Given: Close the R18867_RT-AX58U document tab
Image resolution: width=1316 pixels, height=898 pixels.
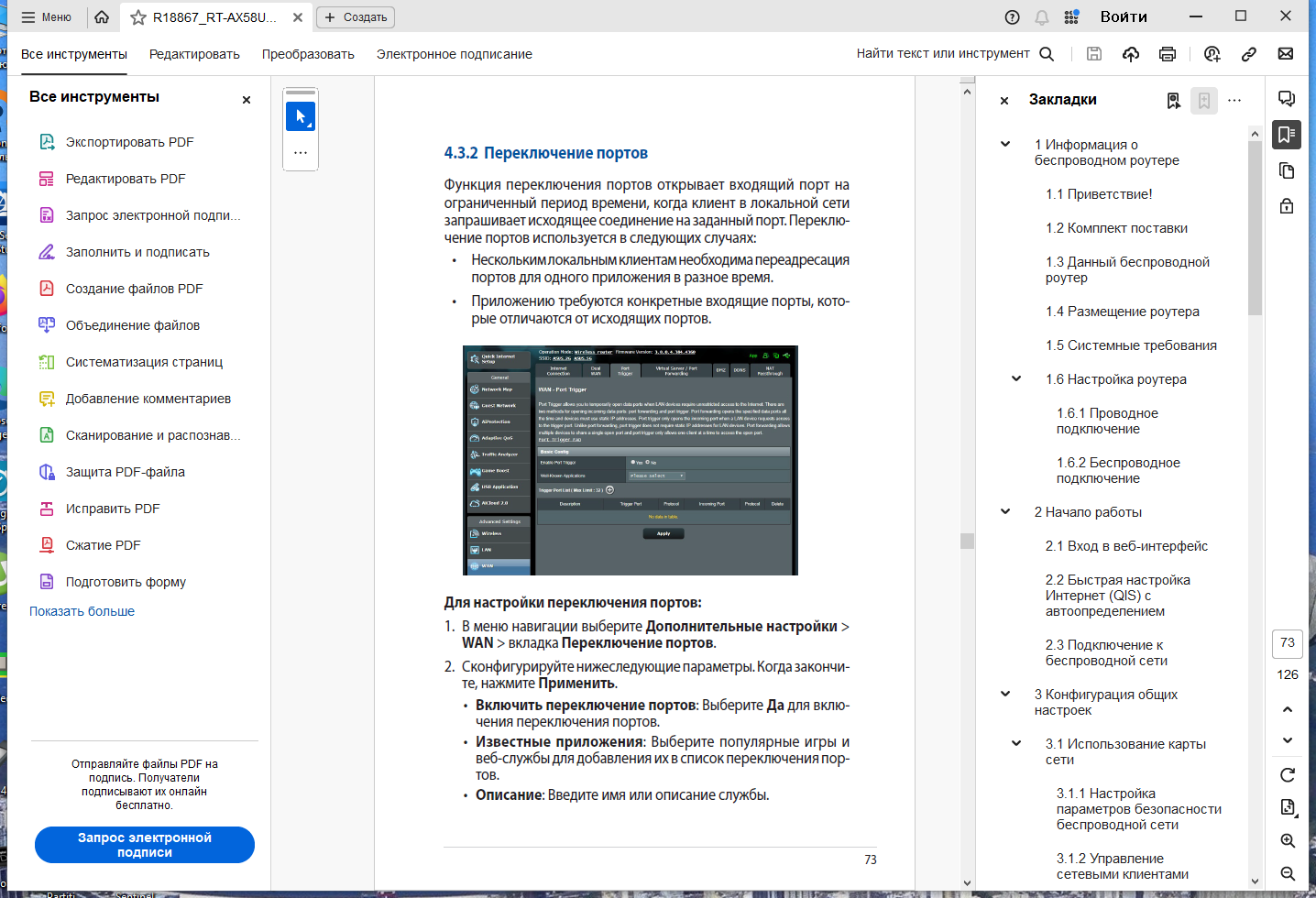Looking at the screenshot, I should click(x=298, y=17).
